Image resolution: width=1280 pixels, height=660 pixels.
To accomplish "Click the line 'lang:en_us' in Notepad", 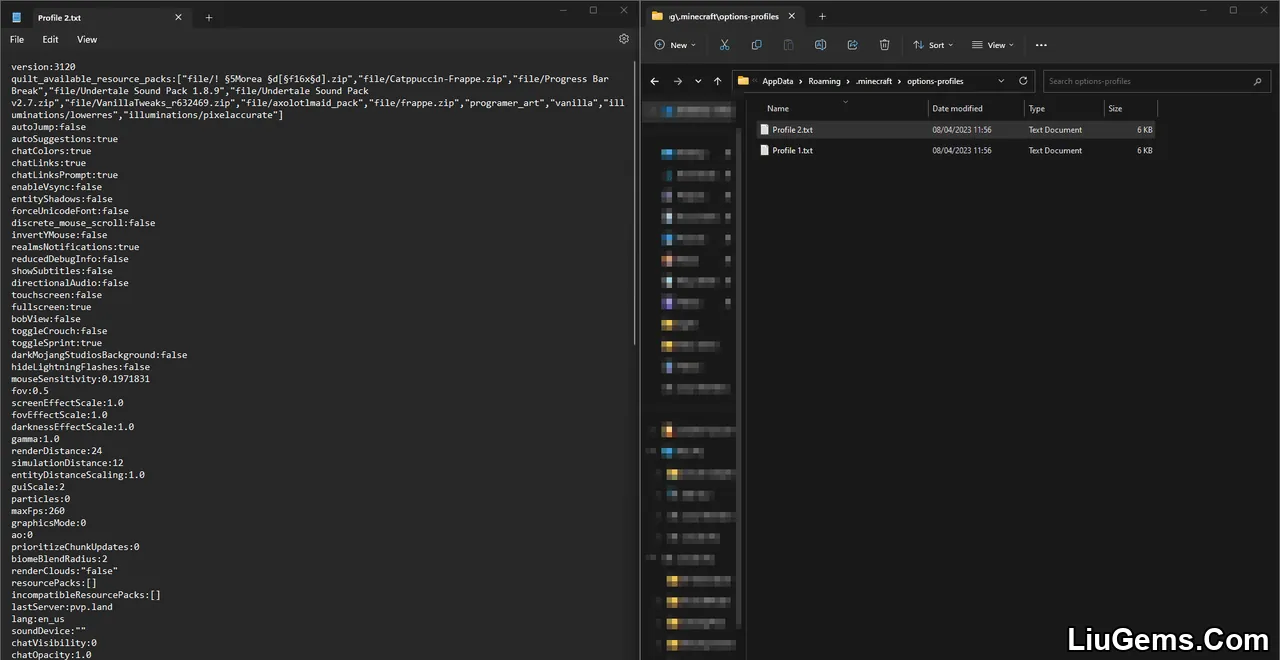I will coord(38,619).
